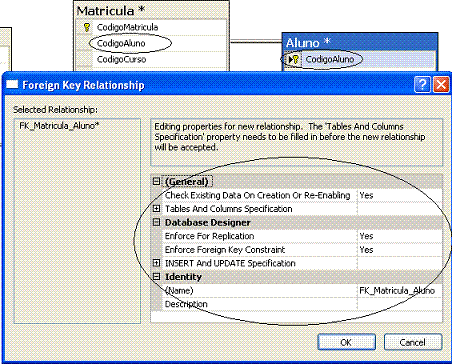Expand INSERT And UPDATE Specification
Viewport: 452px width, 364px height.
156,263
